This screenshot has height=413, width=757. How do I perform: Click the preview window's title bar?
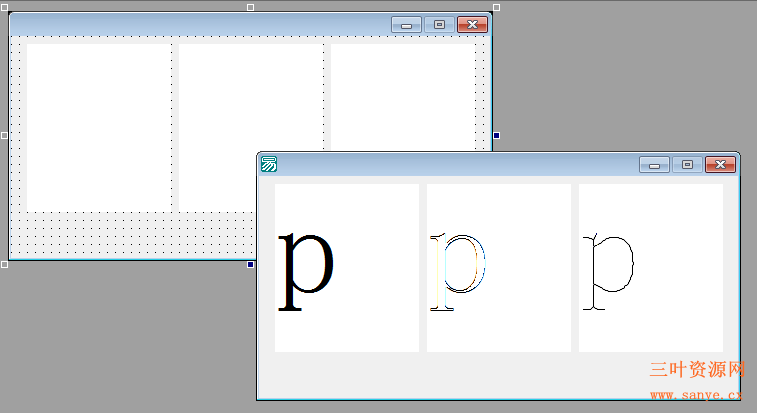(x=450, y=165)
